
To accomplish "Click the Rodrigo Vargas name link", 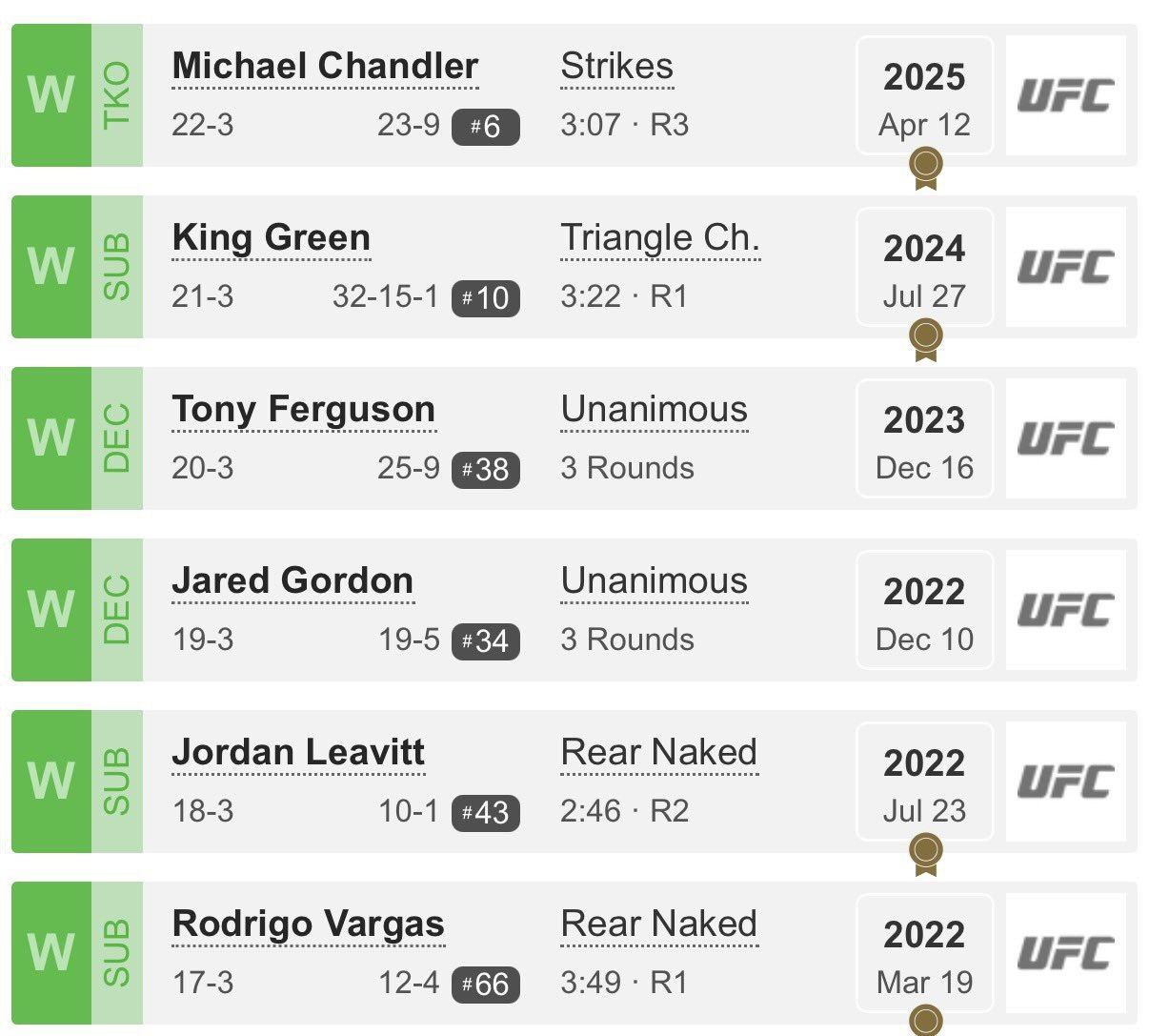I will 308,924.
